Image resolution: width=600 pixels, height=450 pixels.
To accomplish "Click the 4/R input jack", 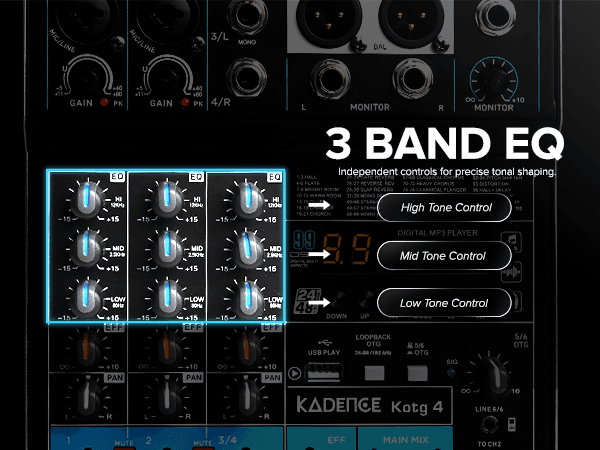I will pos(246,78).
